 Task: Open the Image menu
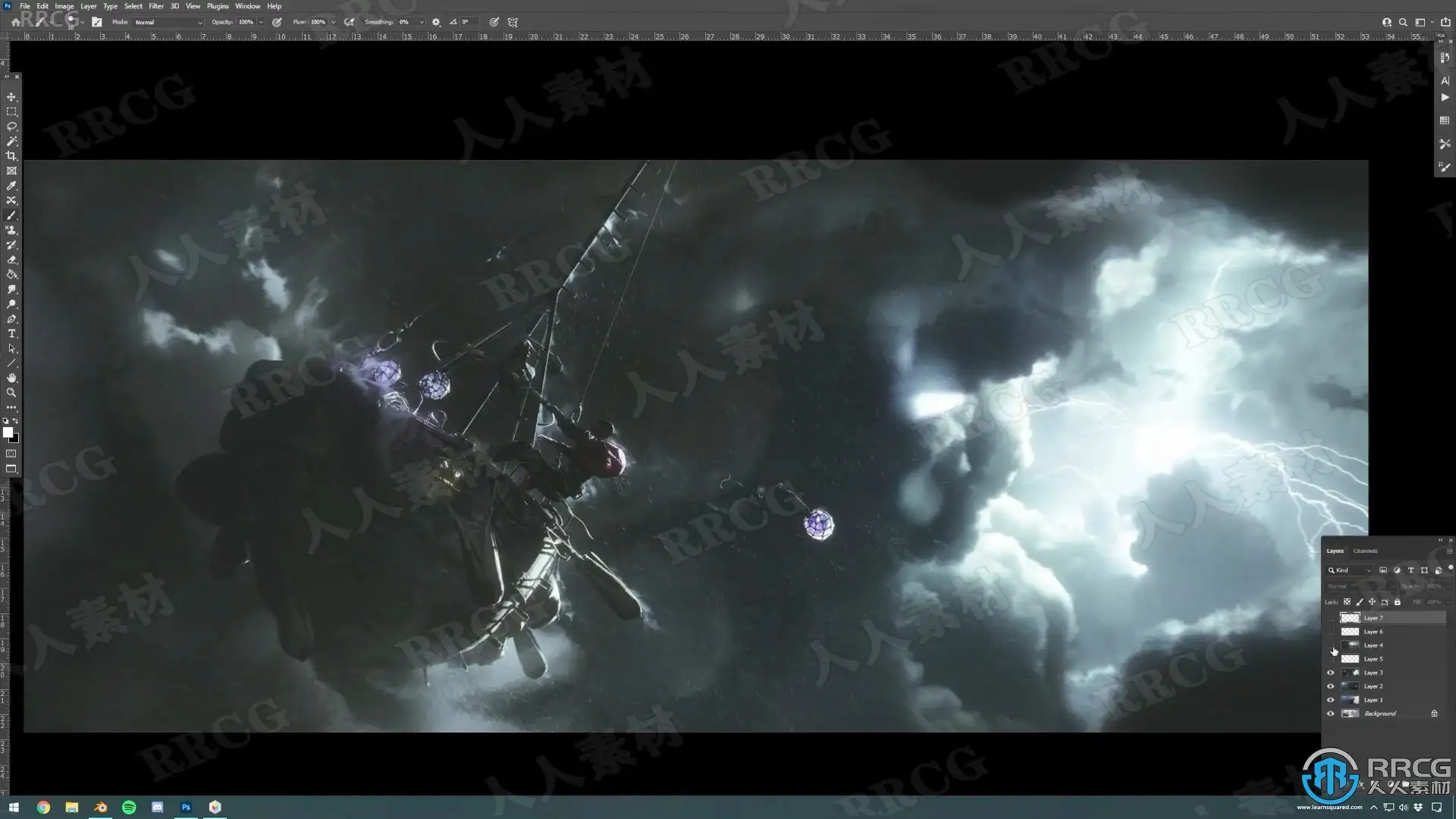point(64,6)
